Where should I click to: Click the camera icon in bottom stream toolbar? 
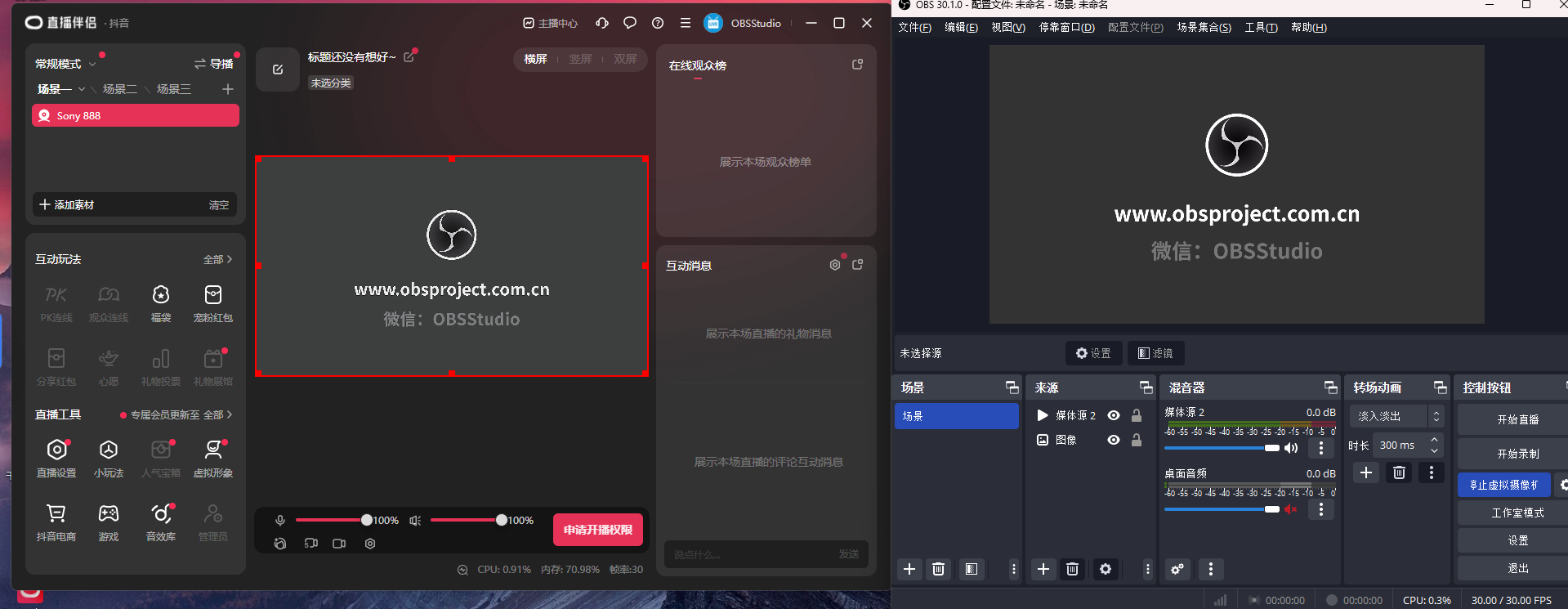tap(339, 544)
